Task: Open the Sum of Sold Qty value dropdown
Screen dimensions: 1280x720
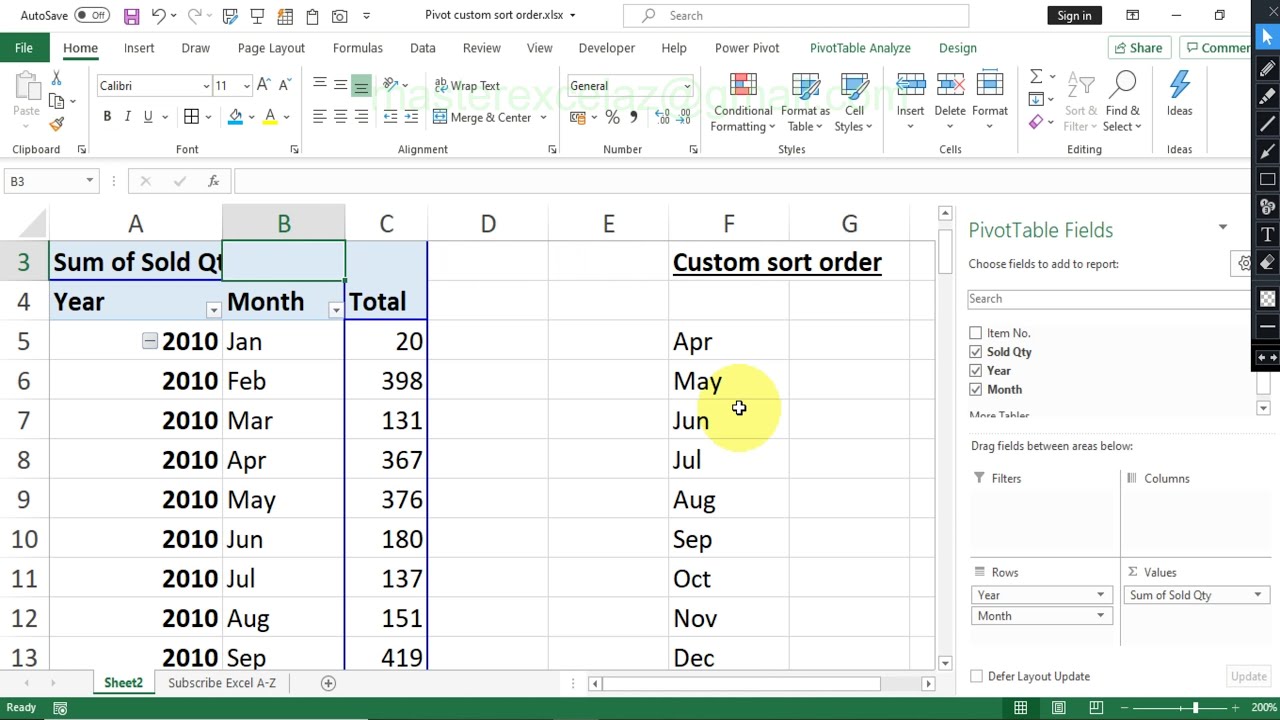Action: 1257,596
